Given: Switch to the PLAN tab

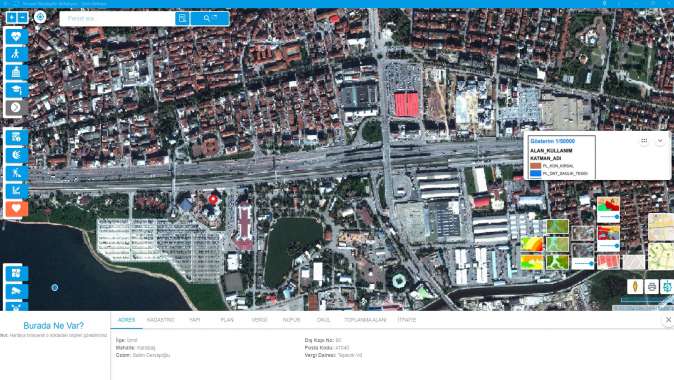Looking at the screenshot, I should pos(227,320).
